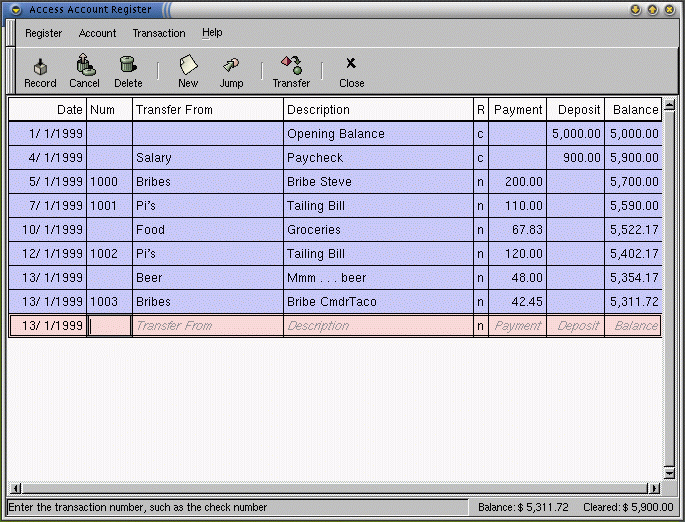Viewport: 685px width, 522px height.
Task: Open the Help menu
Action: (x=212, y=33)
